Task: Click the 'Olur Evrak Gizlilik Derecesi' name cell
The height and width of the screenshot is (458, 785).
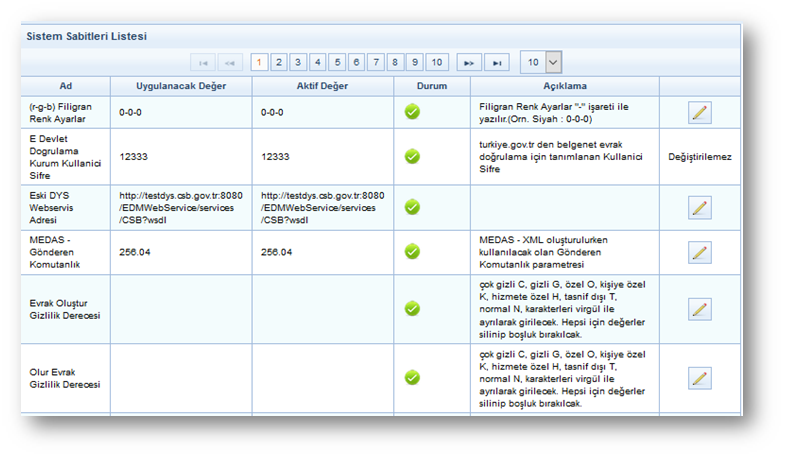Action: 65,378
